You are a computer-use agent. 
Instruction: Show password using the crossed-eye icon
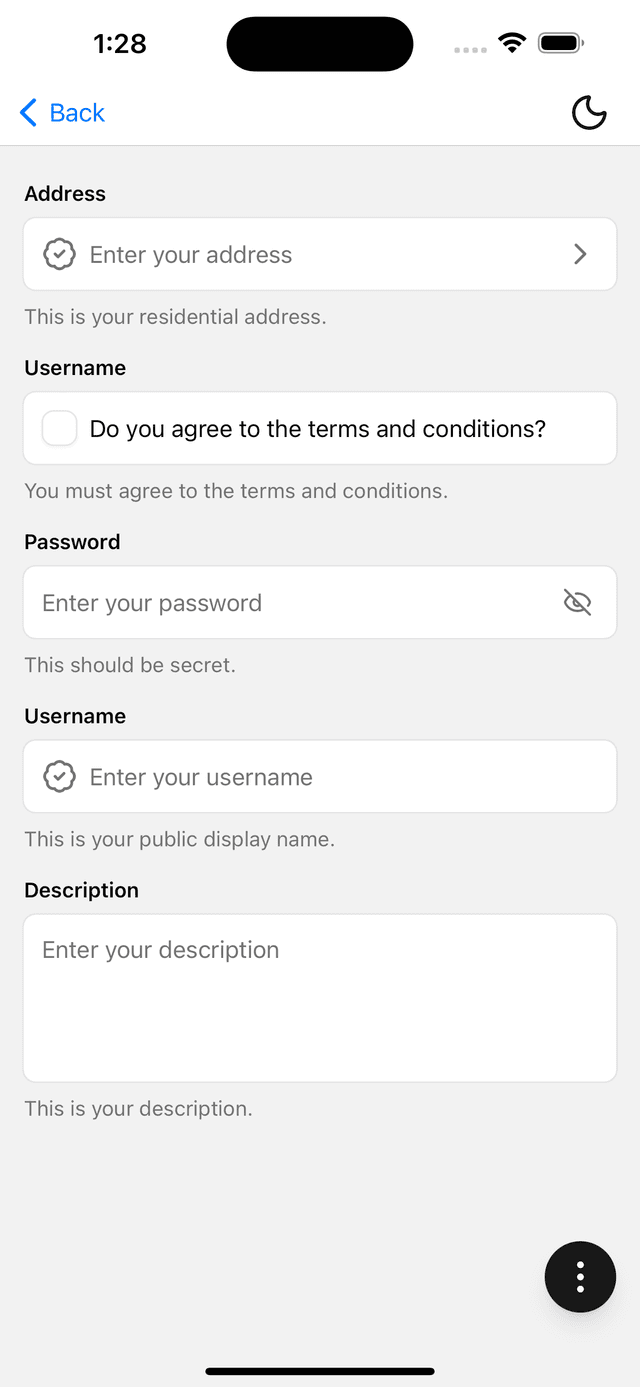pyautogui.click(x=577, y=602)
